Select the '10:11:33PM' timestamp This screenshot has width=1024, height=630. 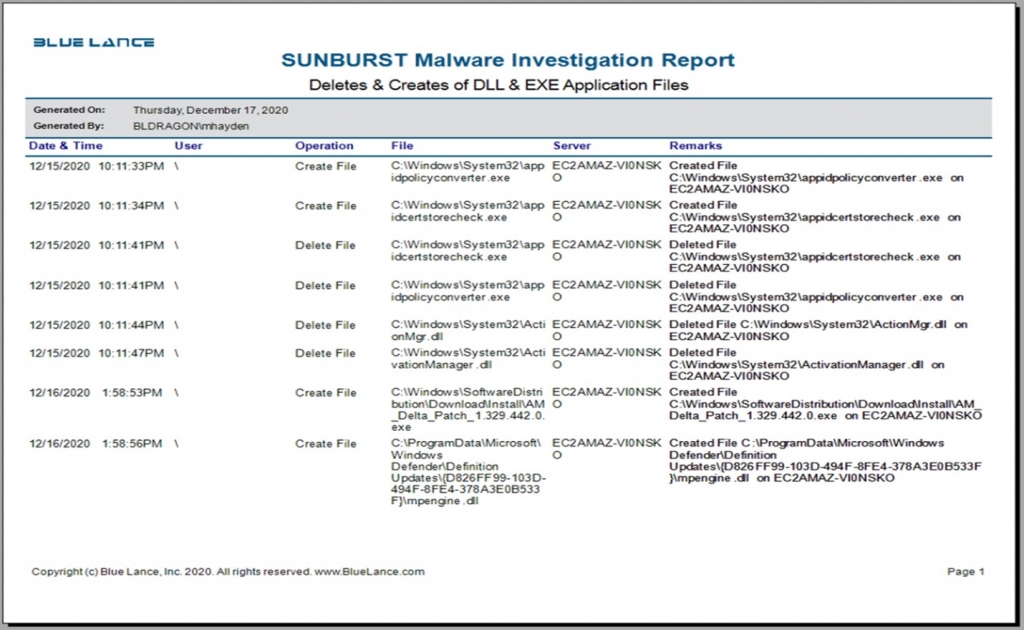coord(131,166)
